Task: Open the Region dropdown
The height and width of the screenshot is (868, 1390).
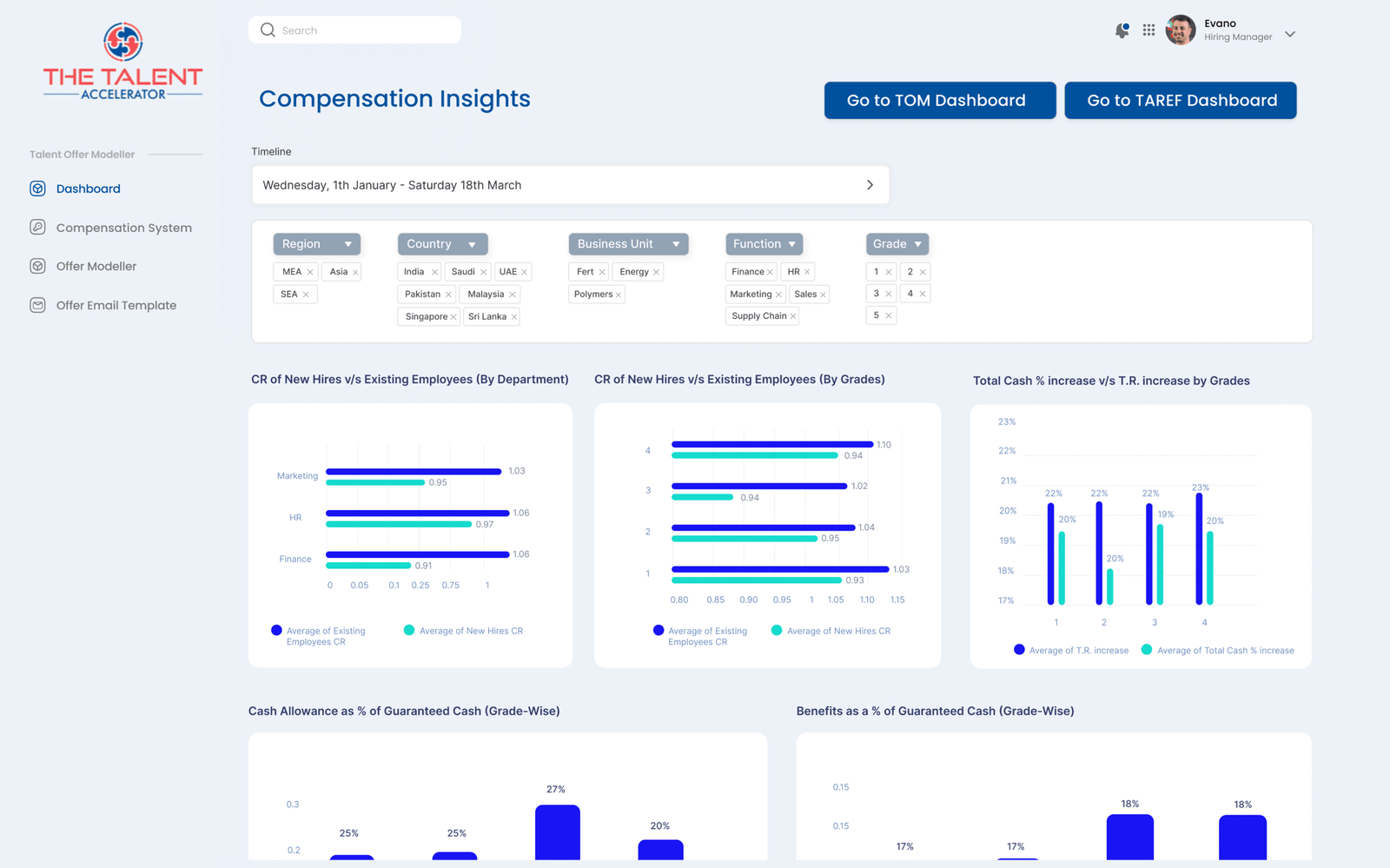Action: tap(317, 244)
